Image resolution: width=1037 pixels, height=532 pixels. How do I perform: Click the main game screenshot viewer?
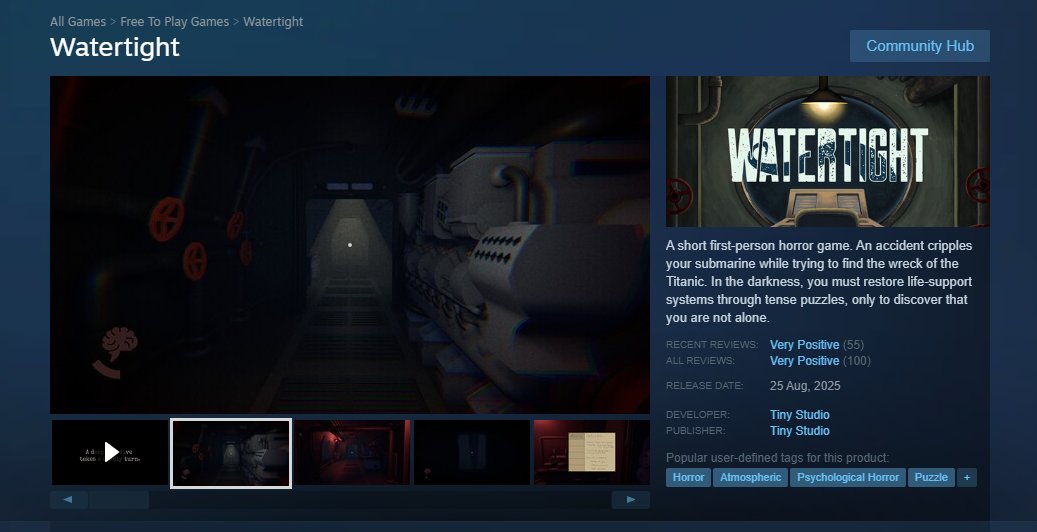pos(350,245)
